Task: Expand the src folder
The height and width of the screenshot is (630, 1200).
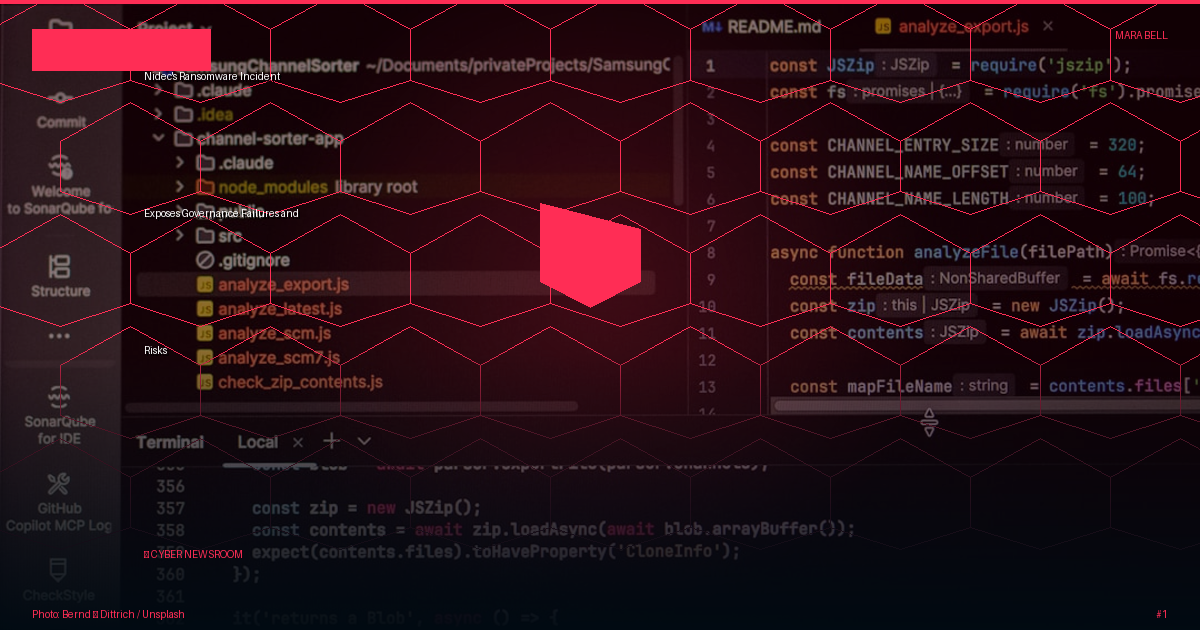Action: point(180,236)
